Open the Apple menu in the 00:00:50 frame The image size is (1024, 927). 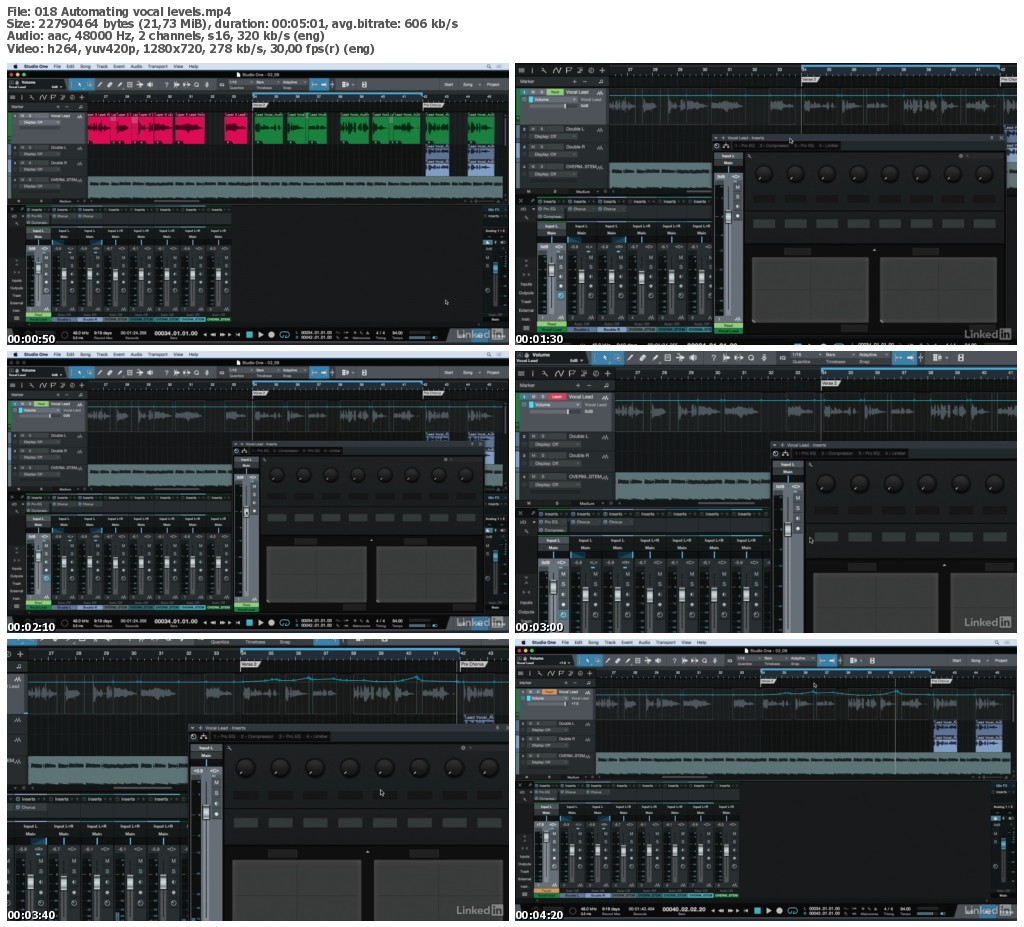(15, 66)
